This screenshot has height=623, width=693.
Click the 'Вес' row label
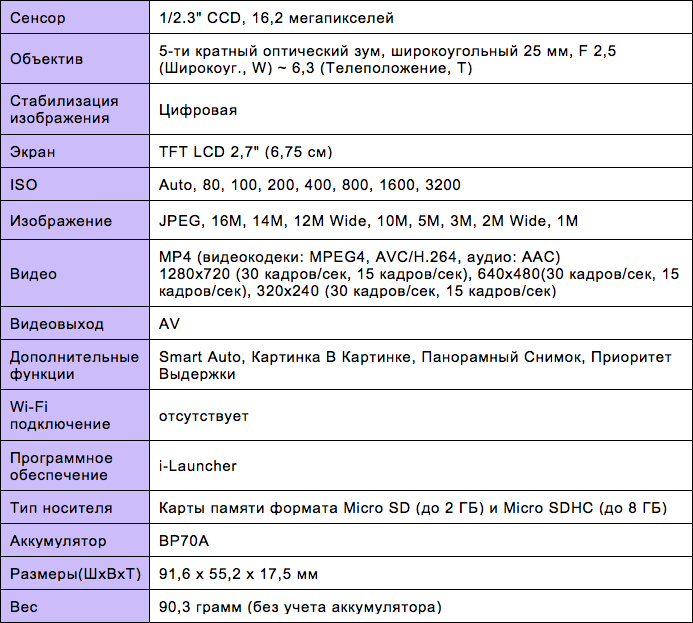click(23, 607)
